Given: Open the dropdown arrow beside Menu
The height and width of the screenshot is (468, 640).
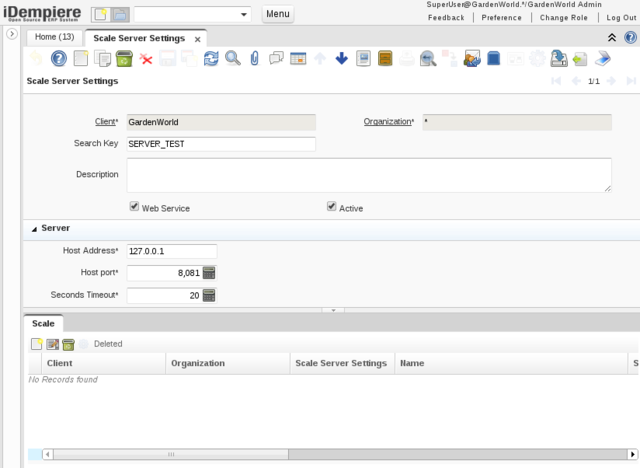Looking at the screenshot, I should click(x=245, y=15).
